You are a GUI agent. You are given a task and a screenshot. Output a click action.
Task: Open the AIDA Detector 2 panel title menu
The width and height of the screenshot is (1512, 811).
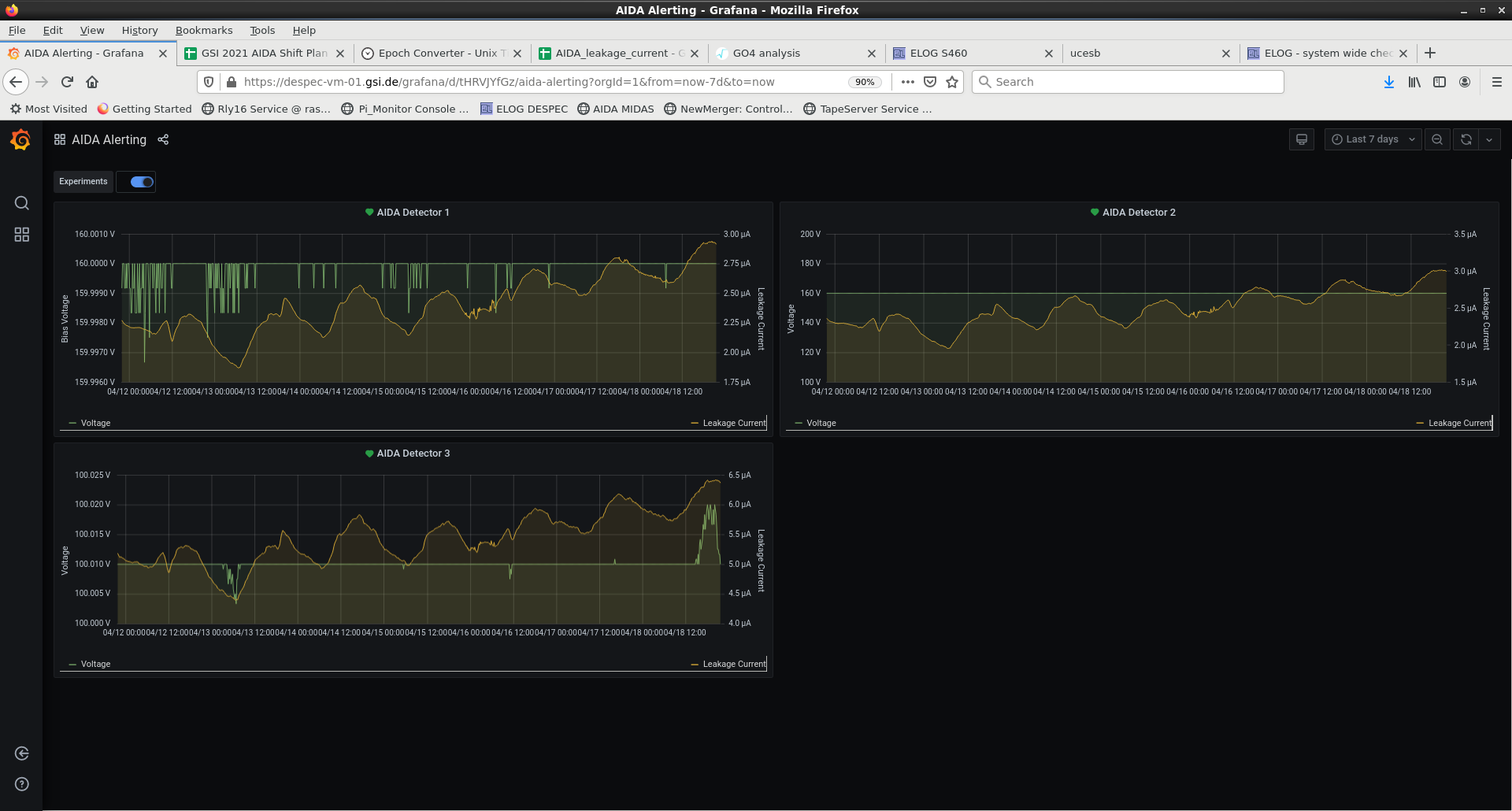pos(1138,213)
